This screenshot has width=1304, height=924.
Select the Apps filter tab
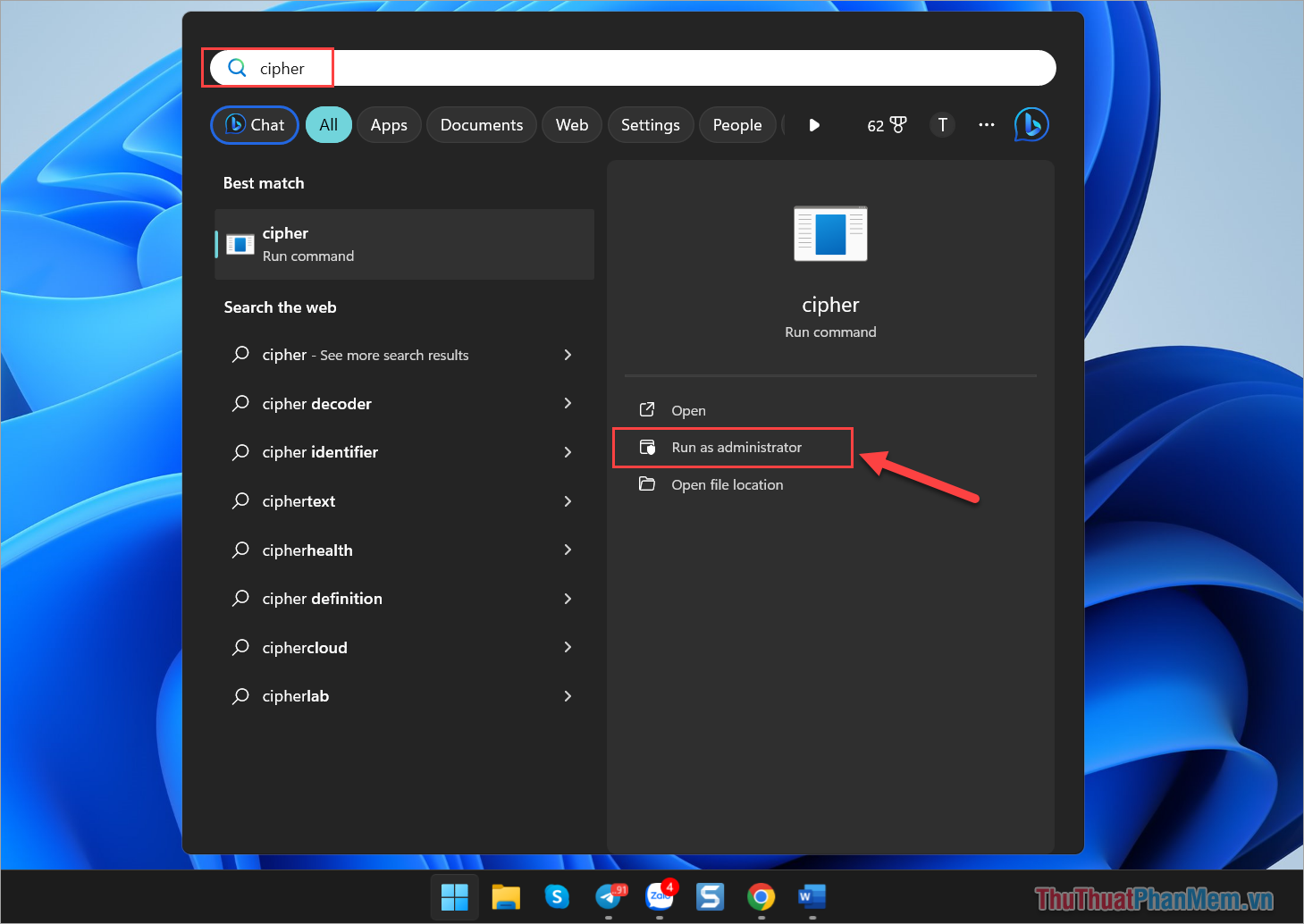click(389, 124)
